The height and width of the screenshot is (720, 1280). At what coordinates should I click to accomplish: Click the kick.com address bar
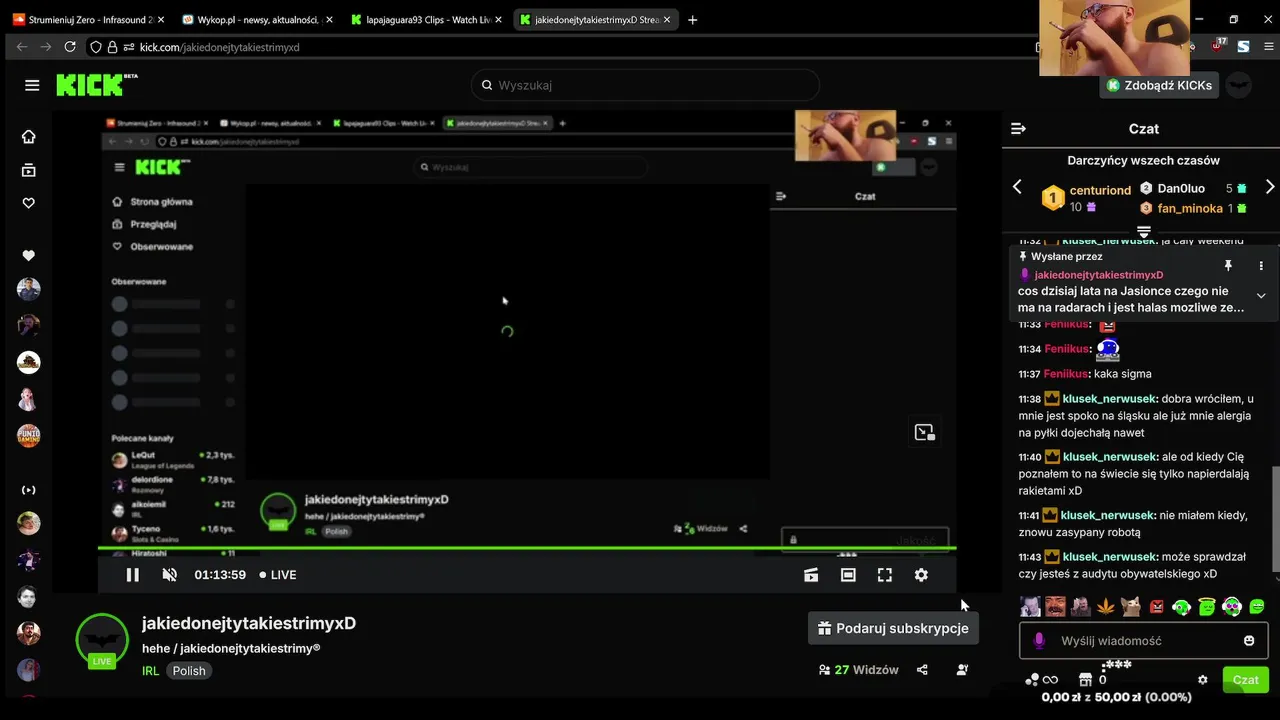click(560, 47)
